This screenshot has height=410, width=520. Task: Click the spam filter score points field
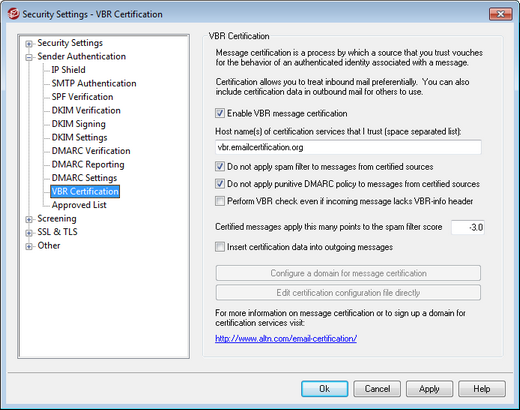(467, 227)
